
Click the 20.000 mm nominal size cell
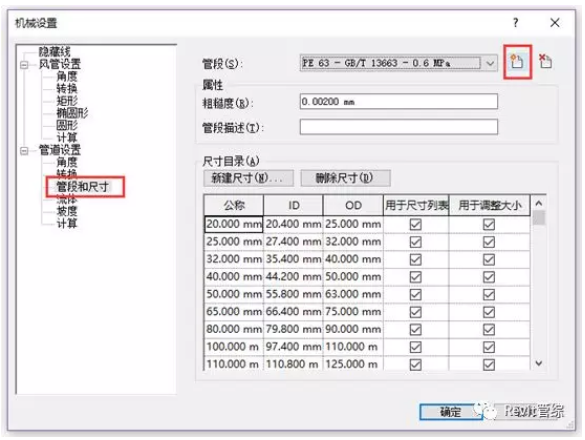[234, 224]
